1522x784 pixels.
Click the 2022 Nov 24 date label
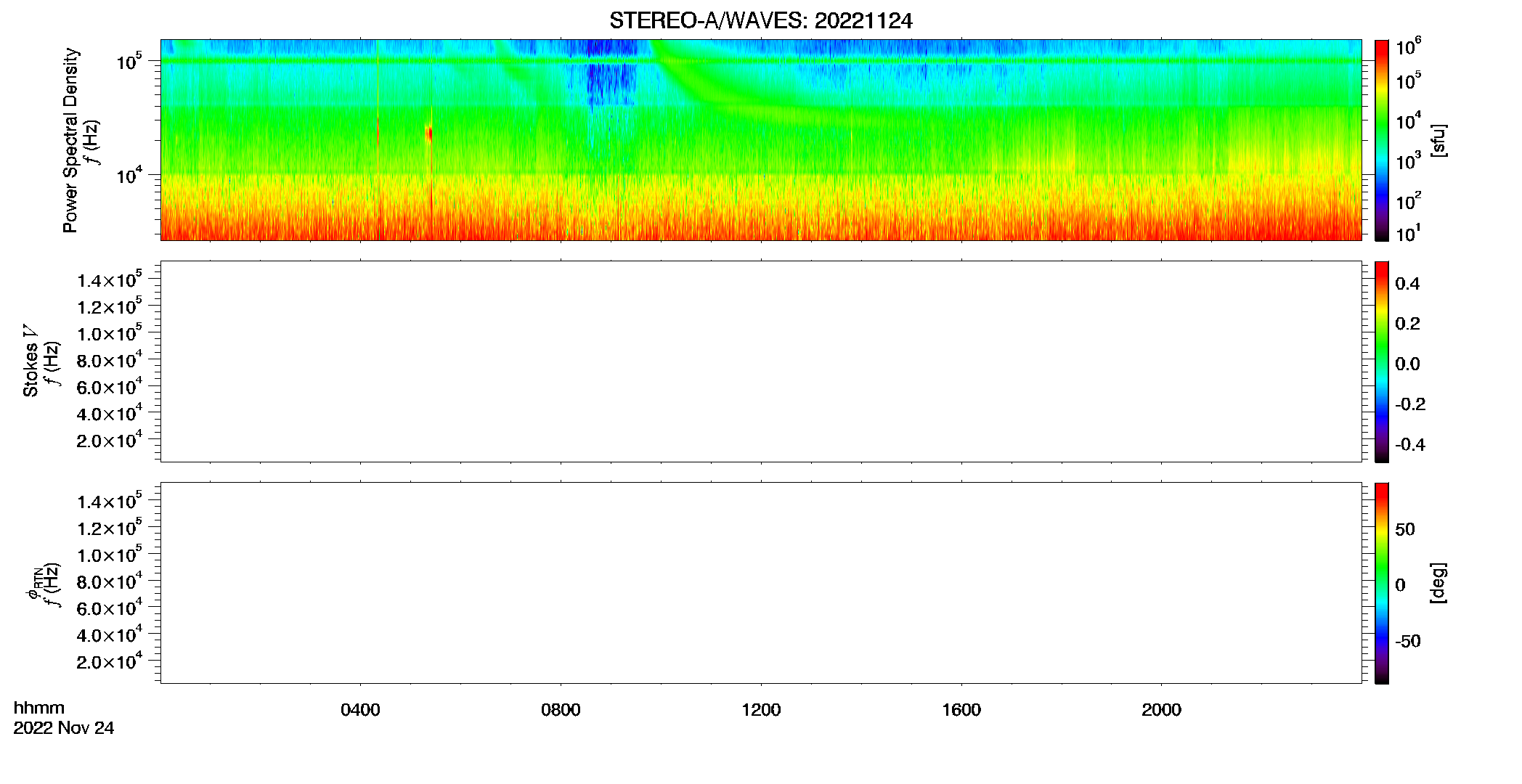[64, 728]
